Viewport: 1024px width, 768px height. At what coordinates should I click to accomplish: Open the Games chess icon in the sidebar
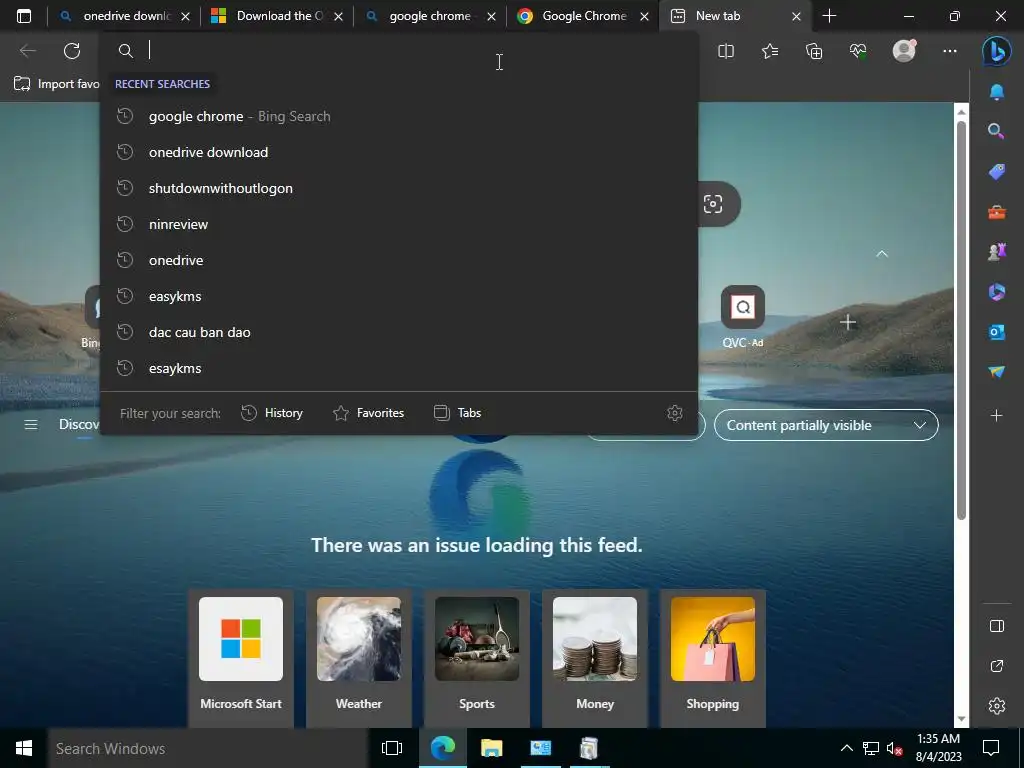[997, 252]
